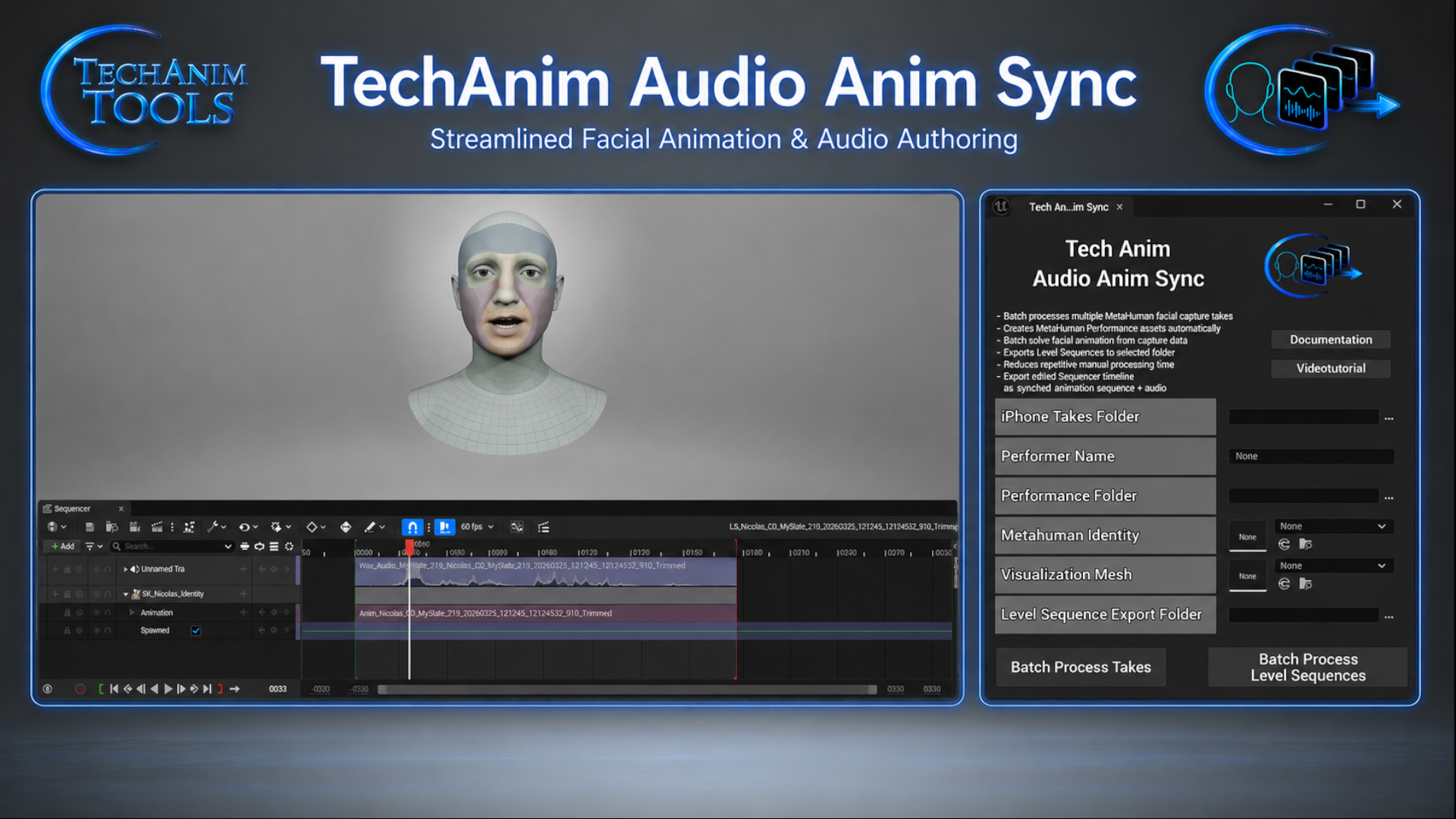Play the sequence forward

168,689
